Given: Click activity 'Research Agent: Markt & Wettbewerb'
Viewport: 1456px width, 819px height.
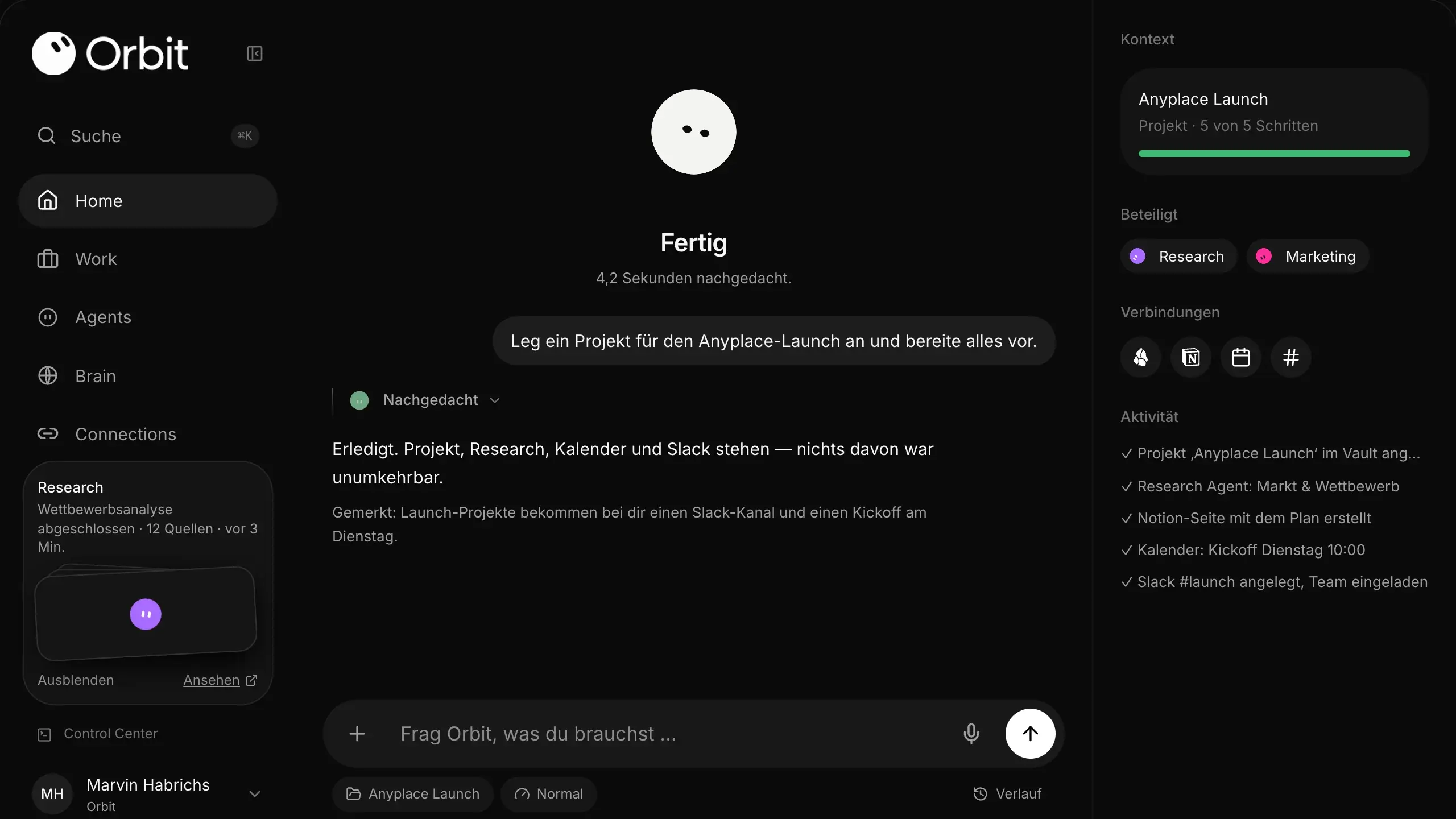Looking at the screenshot, I should tap(1260, 486).
